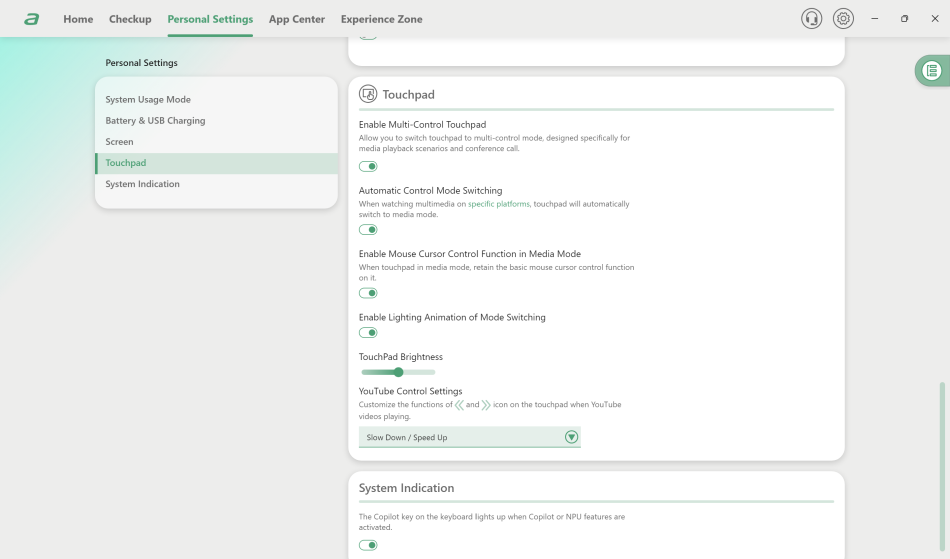Restore down the window
This screenshot has height=559, width=950.
click(x=905, y=19)
